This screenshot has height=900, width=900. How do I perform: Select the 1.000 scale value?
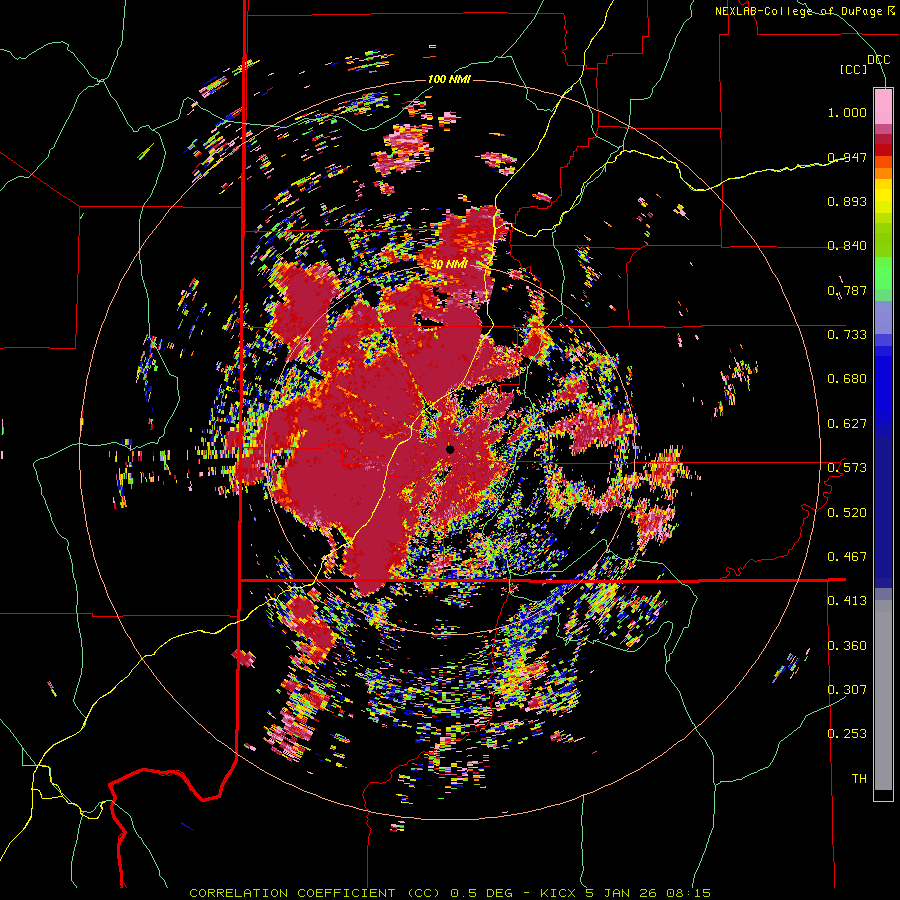(847, 112)
